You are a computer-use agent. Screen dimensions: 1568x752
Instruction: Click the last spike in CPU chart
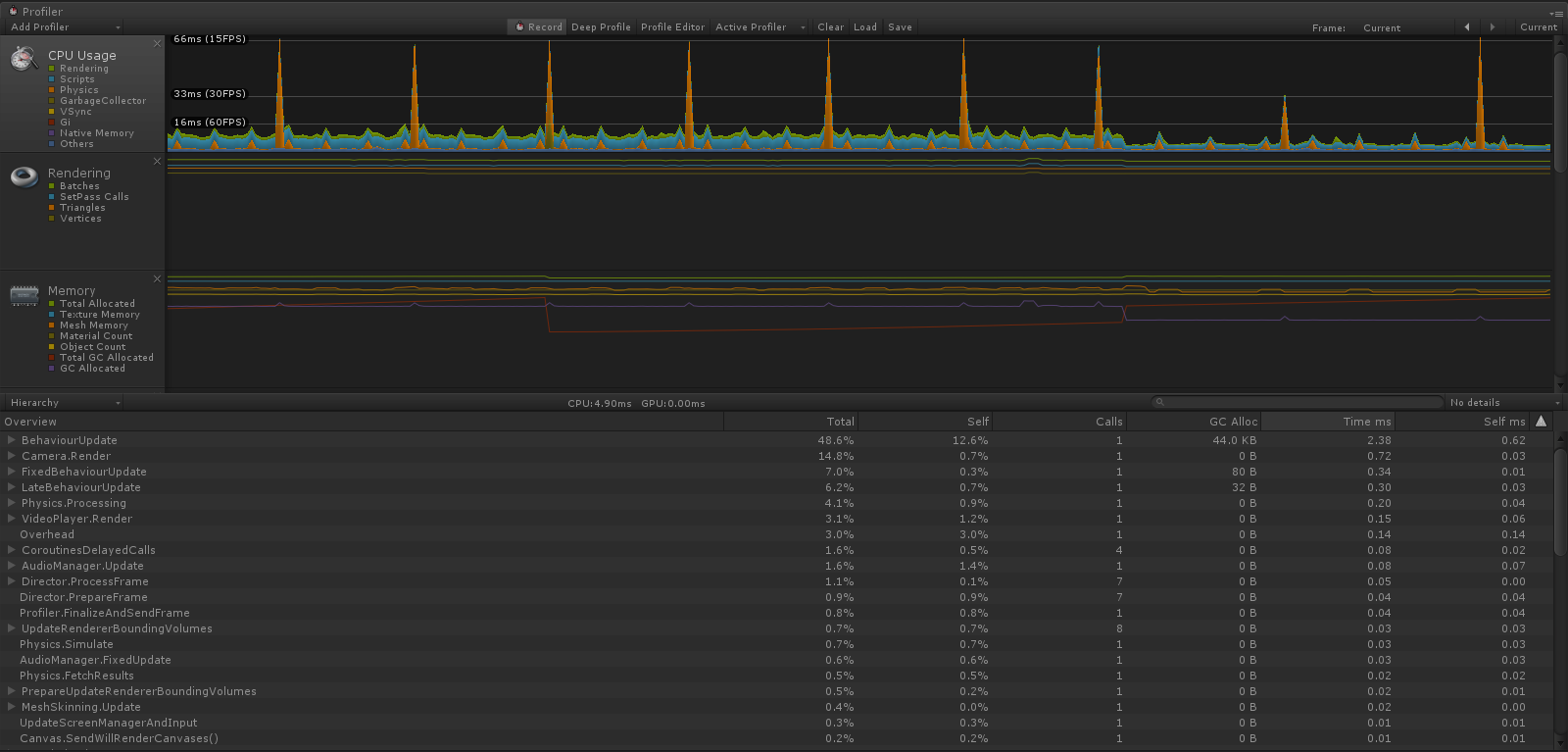click(1480, 93)
